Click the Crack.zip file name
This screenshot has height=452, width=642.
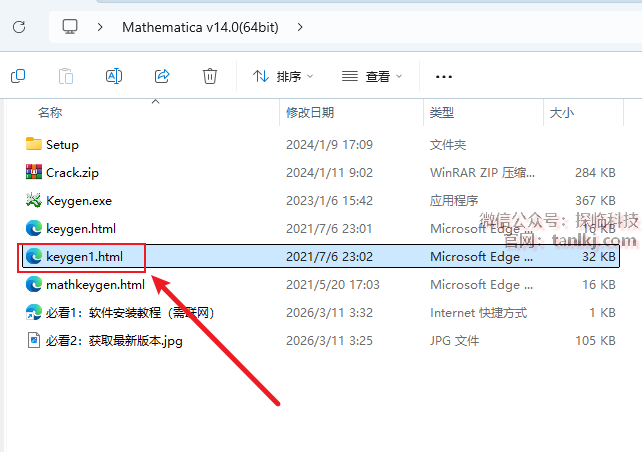pos(72,173)
